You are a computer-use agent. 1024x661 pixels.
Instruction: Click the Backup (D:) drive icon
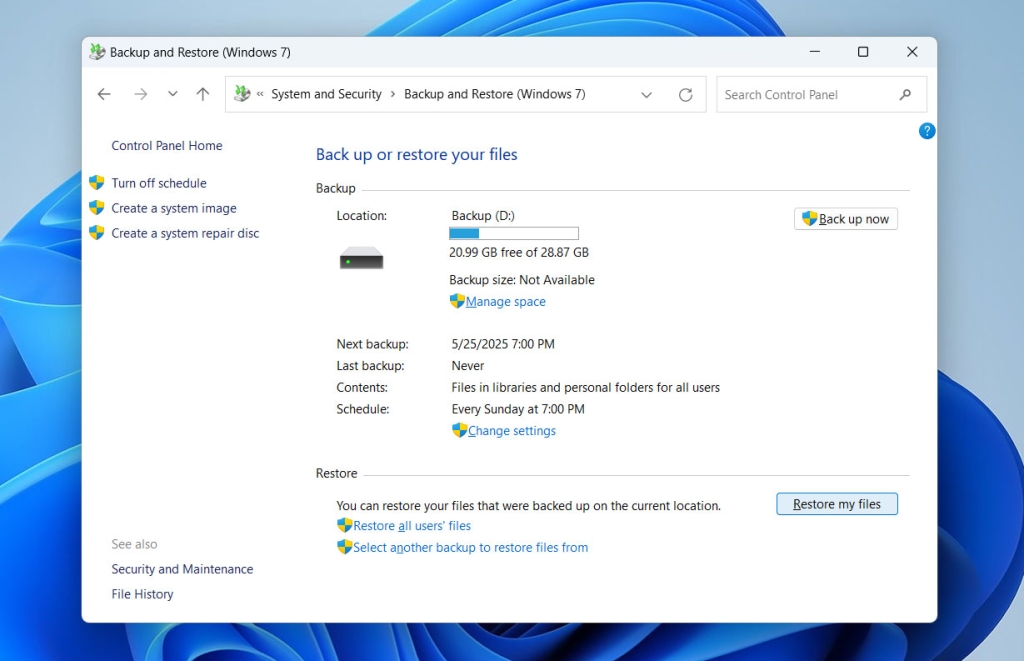361,257
